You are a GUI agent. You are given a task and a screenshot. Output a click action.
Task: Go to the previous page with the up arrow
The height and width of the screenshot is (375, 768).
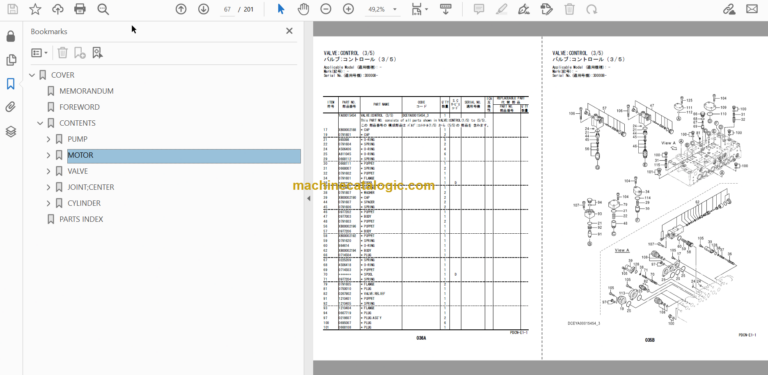coord(181,9)
